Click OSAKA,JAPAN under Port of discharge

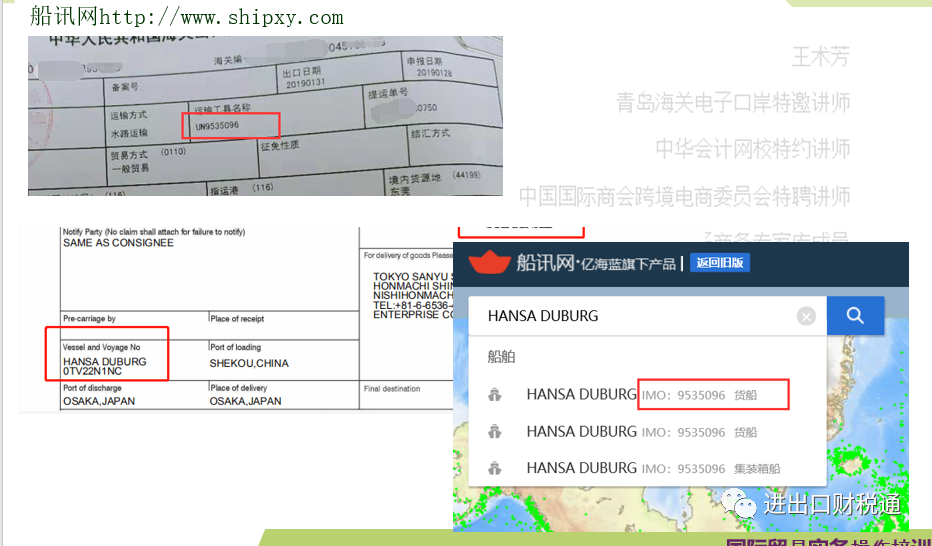99,402
